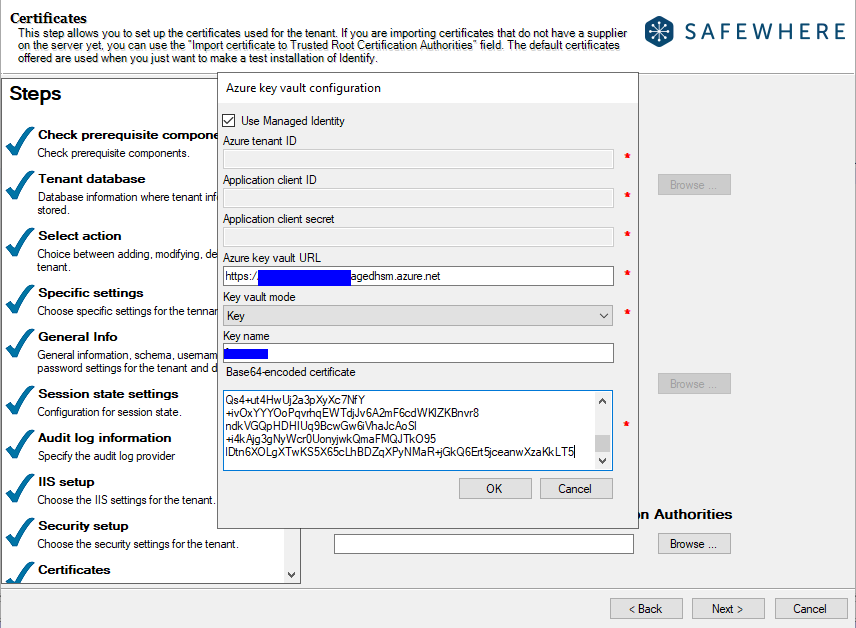Click checkmark icon beside Select action step
The height and width of the screenshot is (628, 856).
point(20,243)
